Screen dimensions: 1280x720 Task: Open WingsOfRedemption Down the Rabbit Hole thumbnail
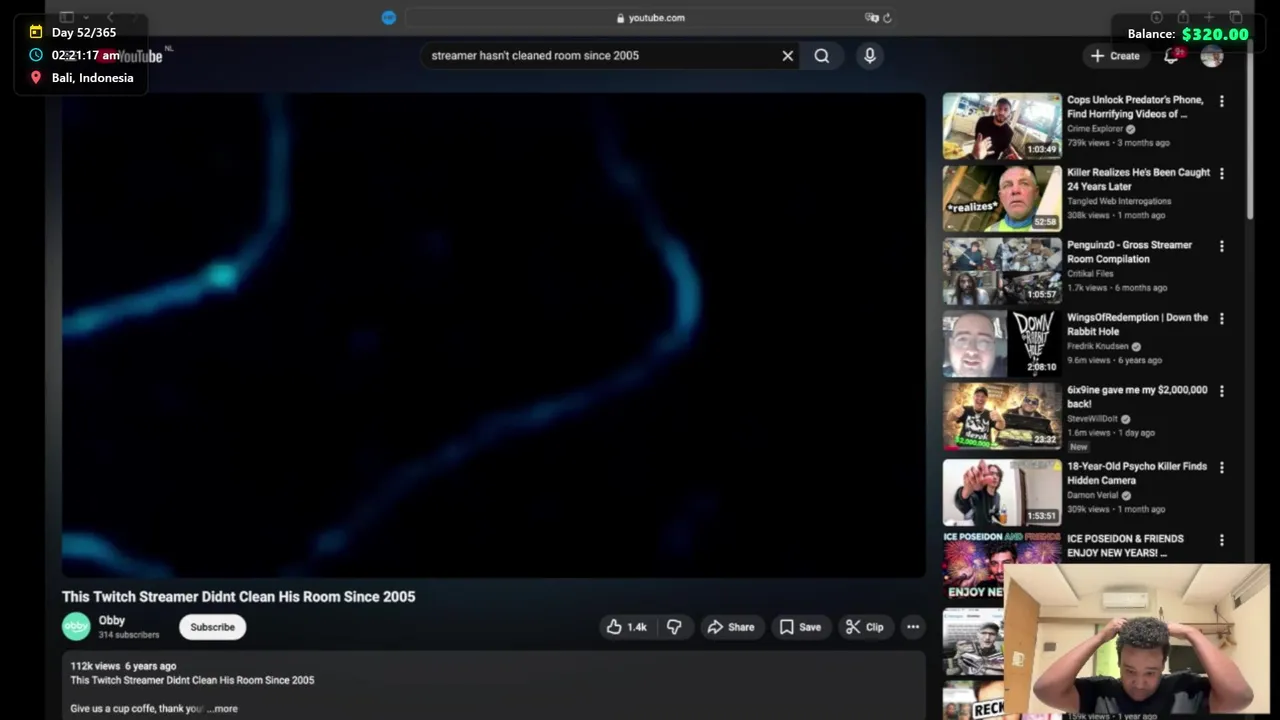point(1002,343)
